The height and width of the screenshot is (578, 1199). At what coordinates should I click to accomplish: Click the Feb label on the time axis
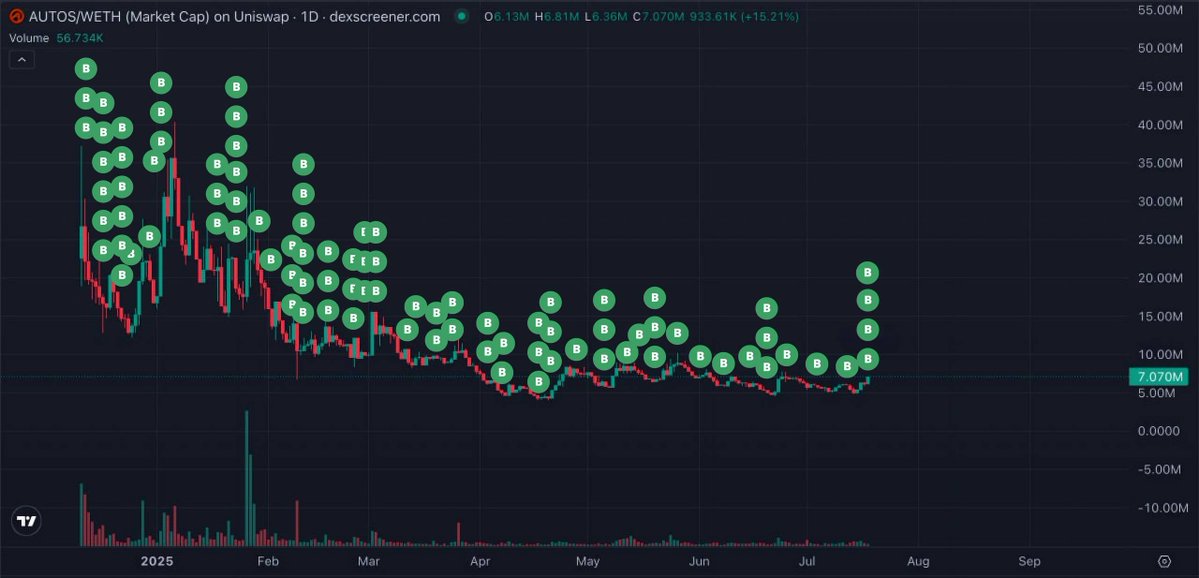268,561
